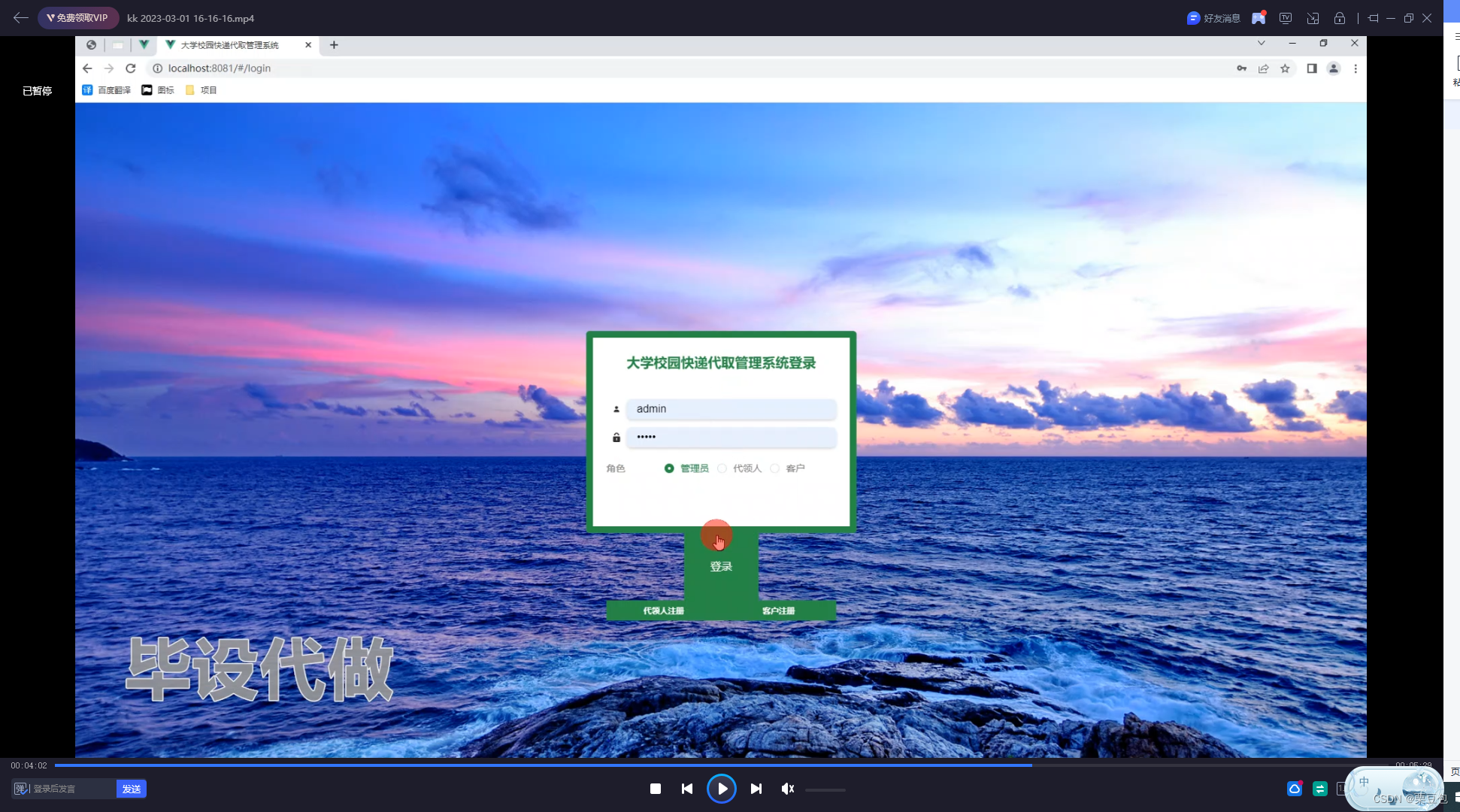Open the game controller icon

point(1259,18)
